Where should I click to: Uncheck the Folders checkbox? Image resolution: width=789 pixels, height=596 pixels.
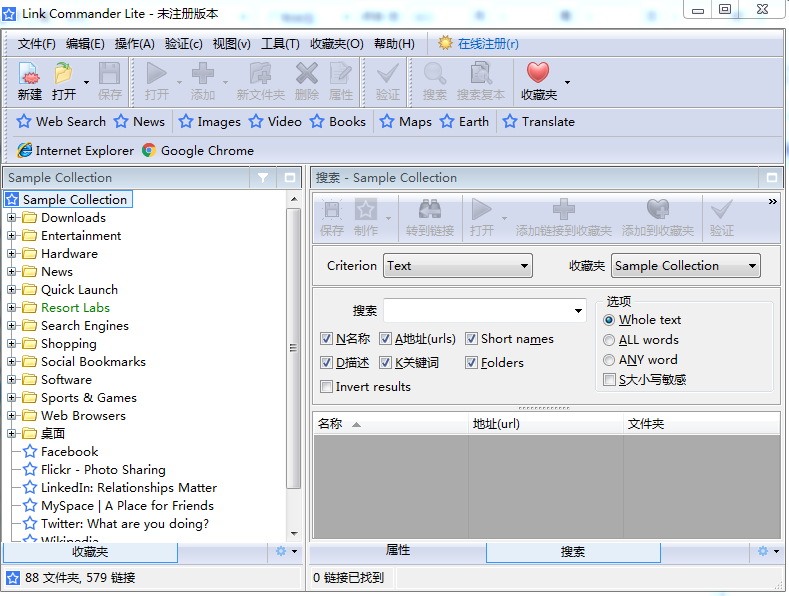tap(471, 362)
